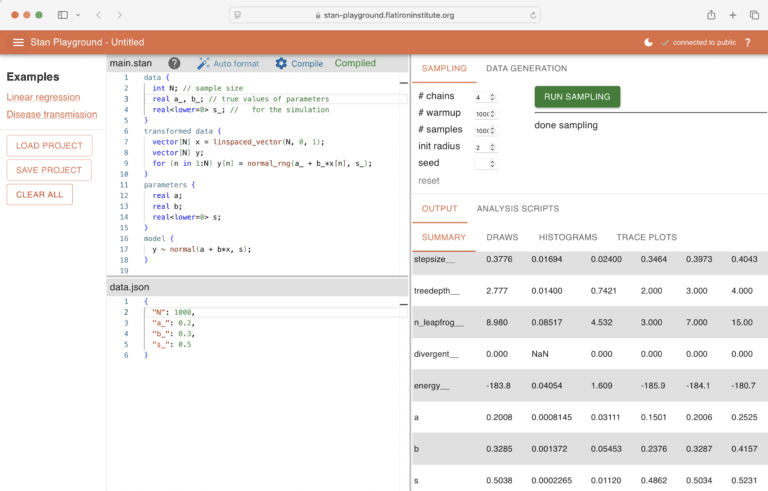
Task: Click the help icon in the orange header
Action: click(x=747, y=42)
